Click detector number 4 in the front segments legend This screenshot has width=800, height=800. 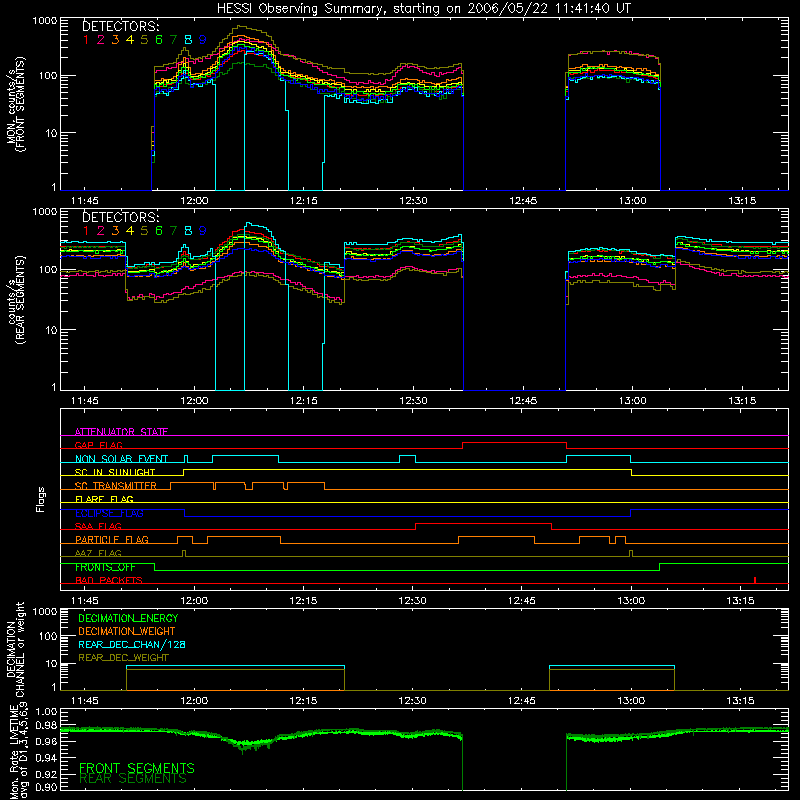(130, 39)
